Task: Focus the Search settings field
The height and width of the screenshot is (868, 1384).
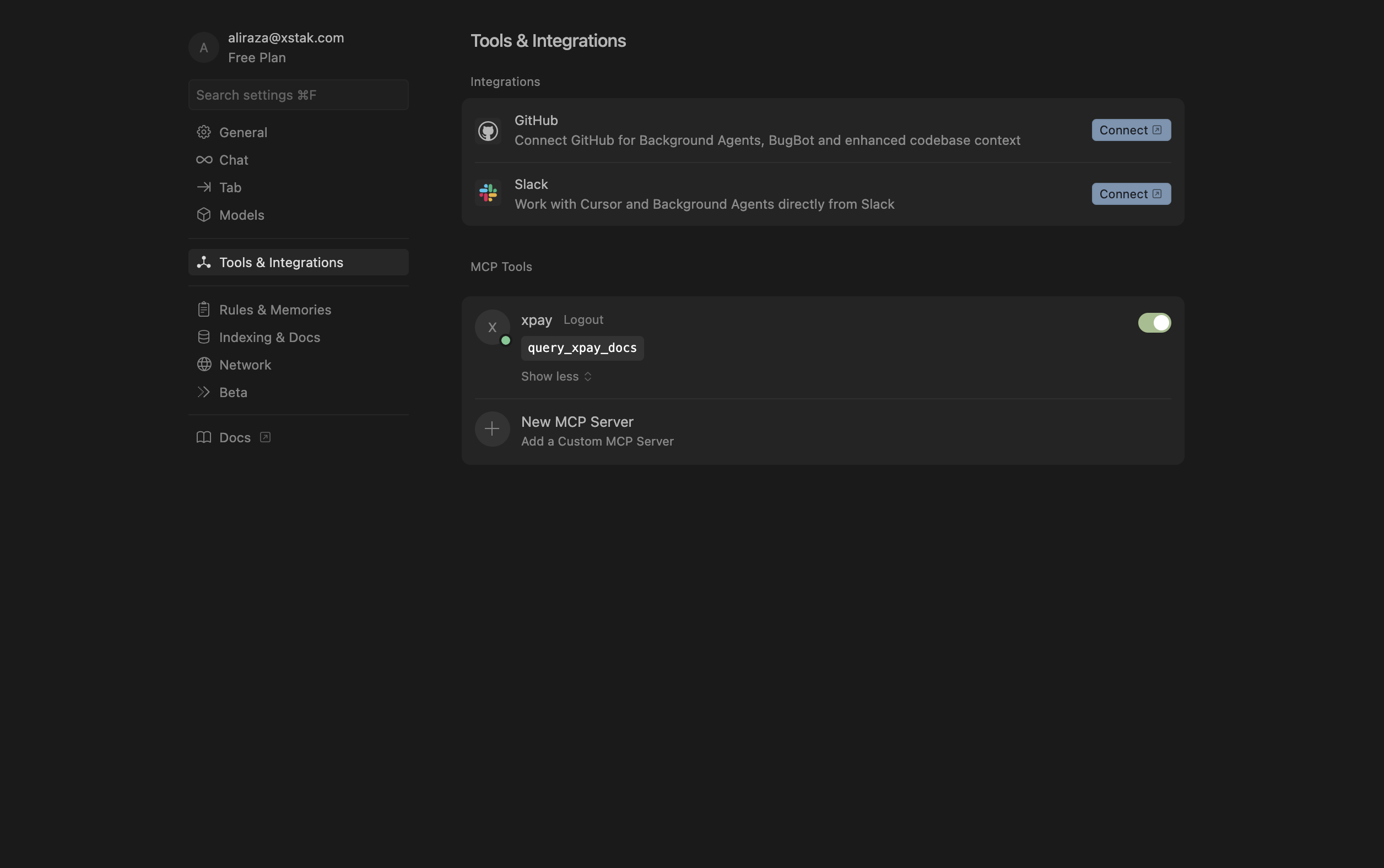Action: click(x=299, y=95)
